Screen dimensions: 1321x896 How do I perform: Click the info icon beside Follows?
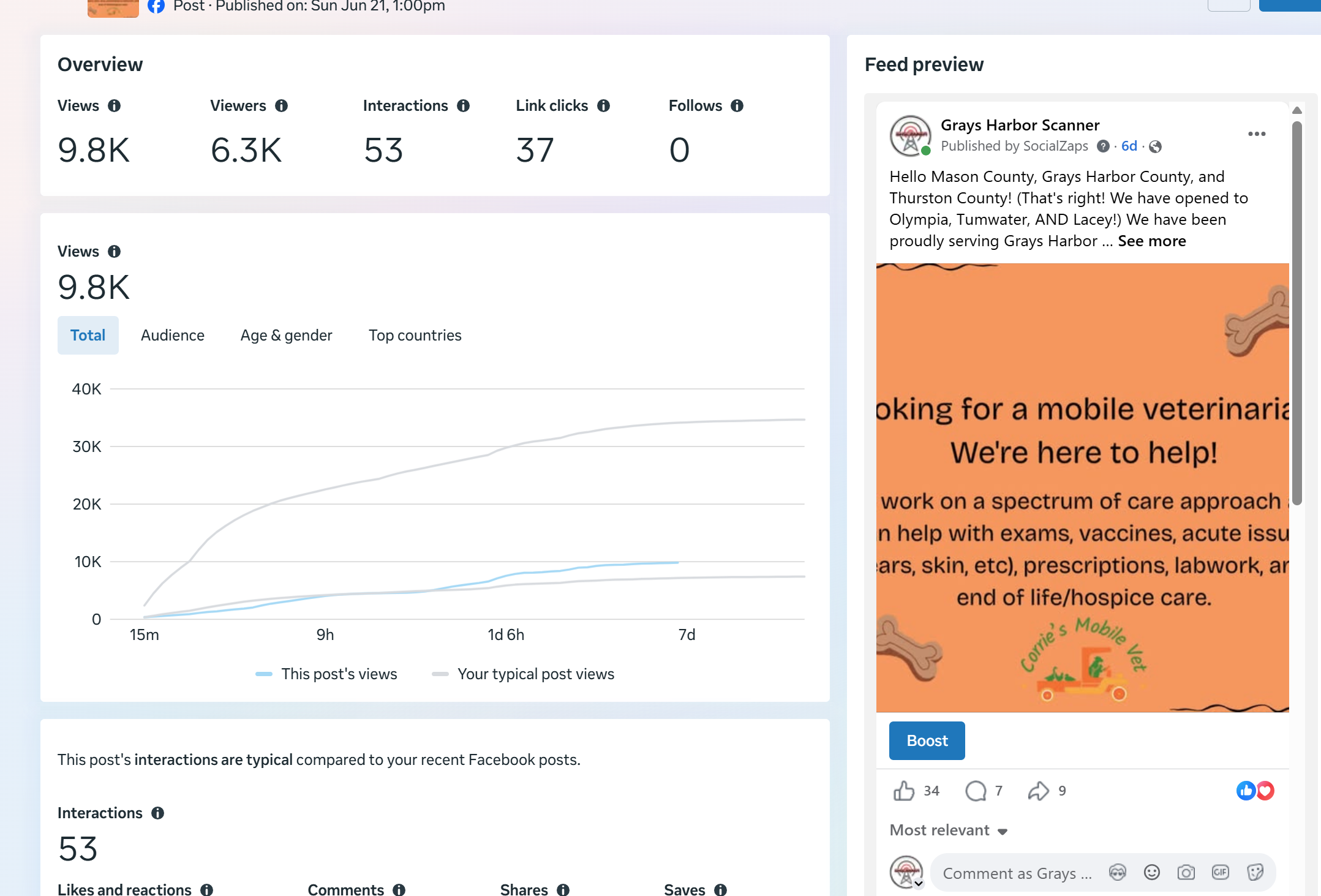(737, 106)
